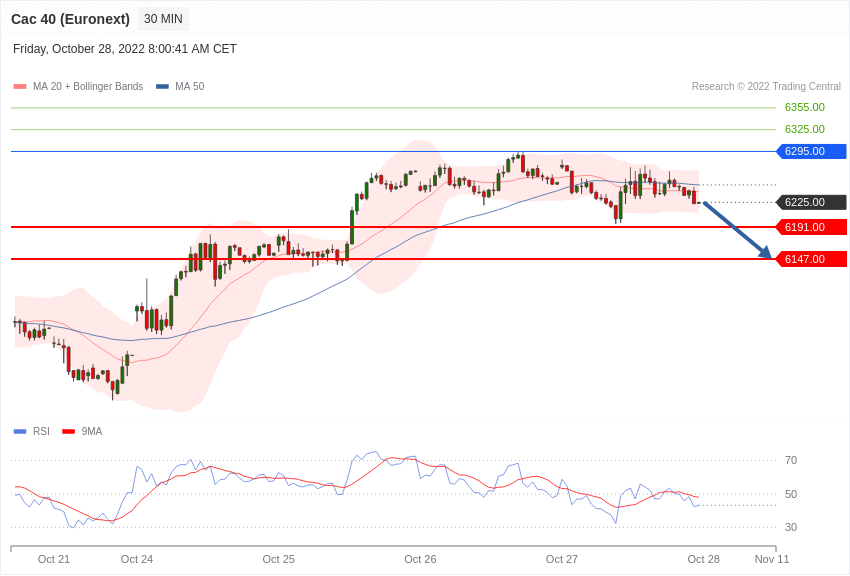Click the 30 MIN timeframe badge
This screenshot has height=576, width=850.
[x=162, y=19]
